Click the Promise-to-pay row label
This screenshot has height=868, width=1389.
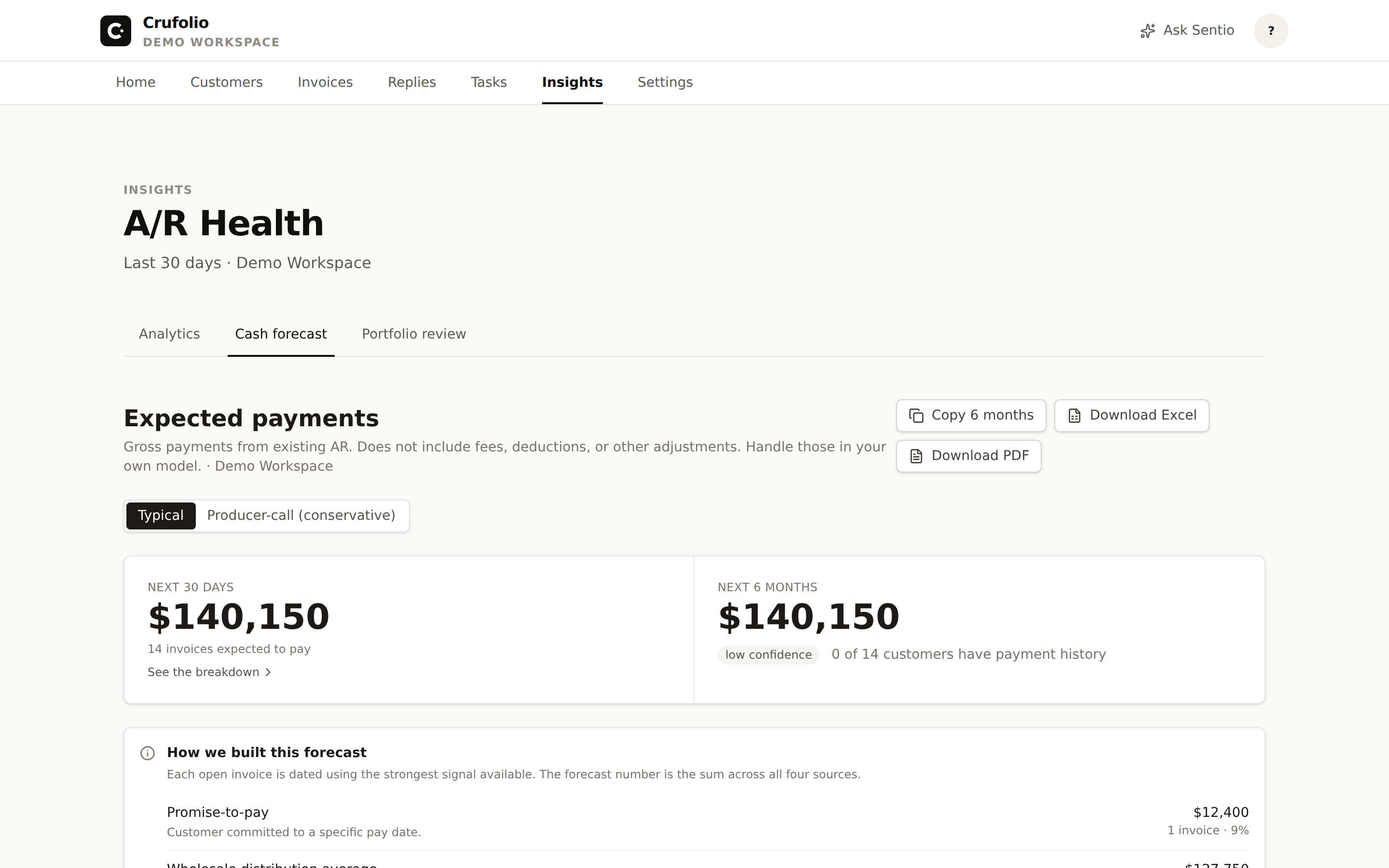pos(218,813)
